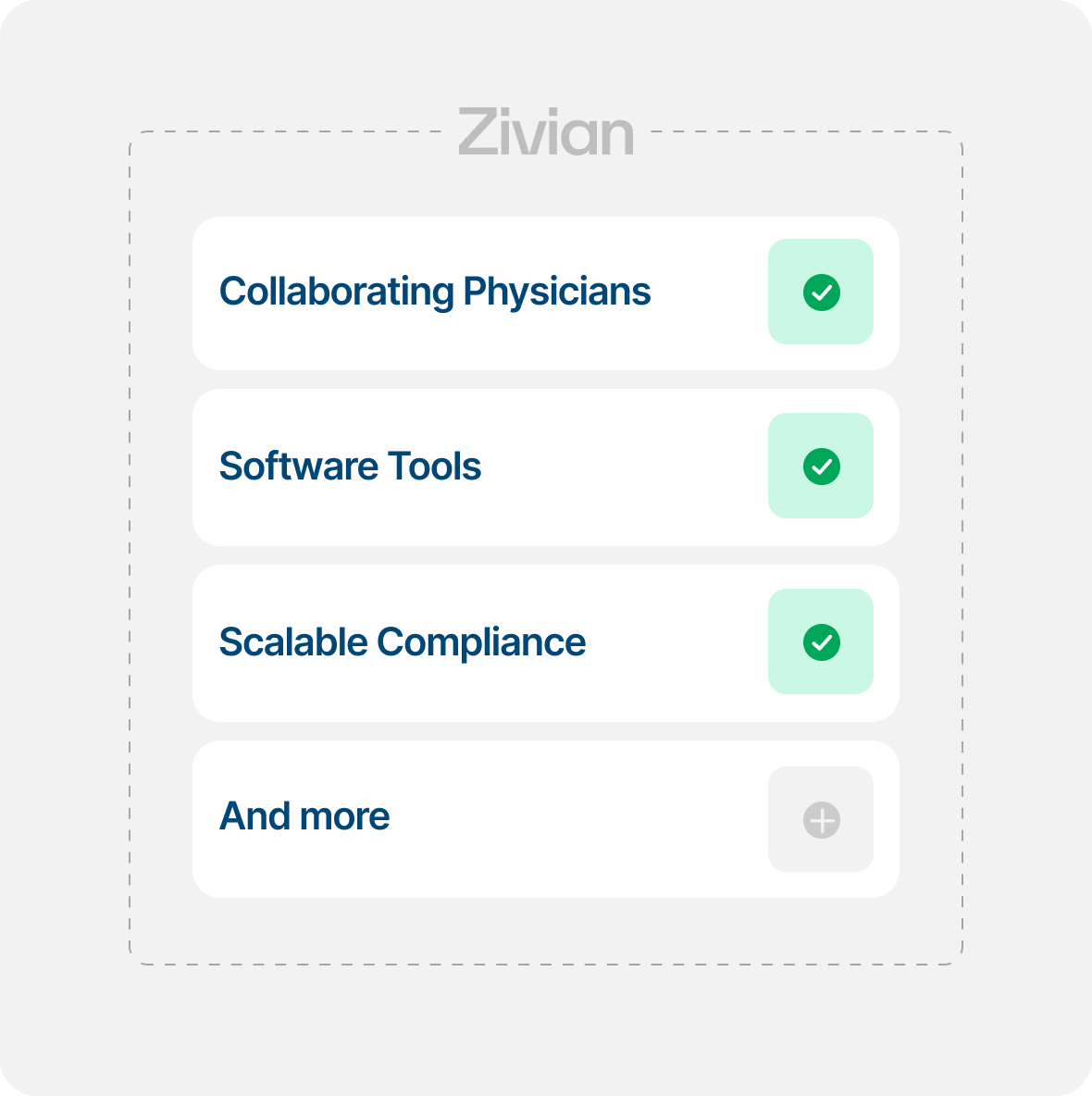Select the Software Tools label
1092x1096 pixels.
[350, 467]
